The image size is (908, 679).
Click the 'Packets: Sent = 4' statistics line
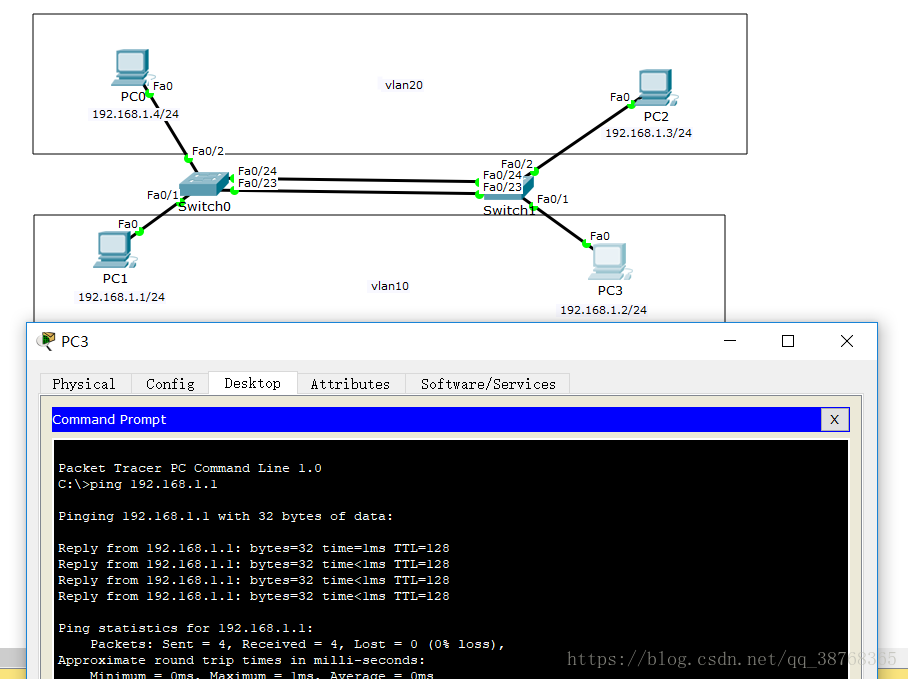298,644
